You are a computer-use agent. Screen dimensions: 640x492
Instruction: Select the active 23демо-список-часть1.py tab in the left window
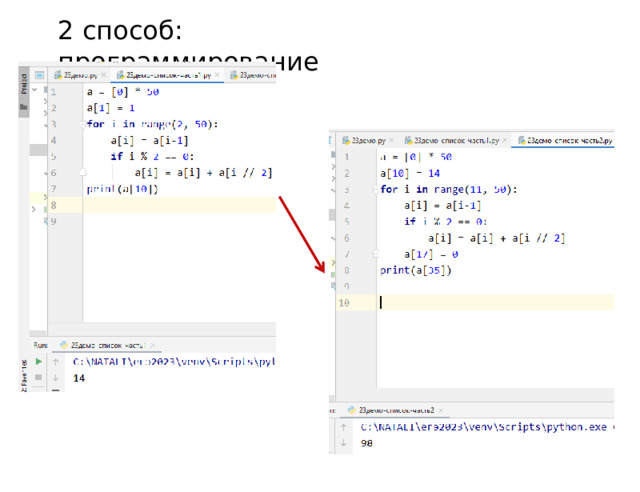coord(168,75)
